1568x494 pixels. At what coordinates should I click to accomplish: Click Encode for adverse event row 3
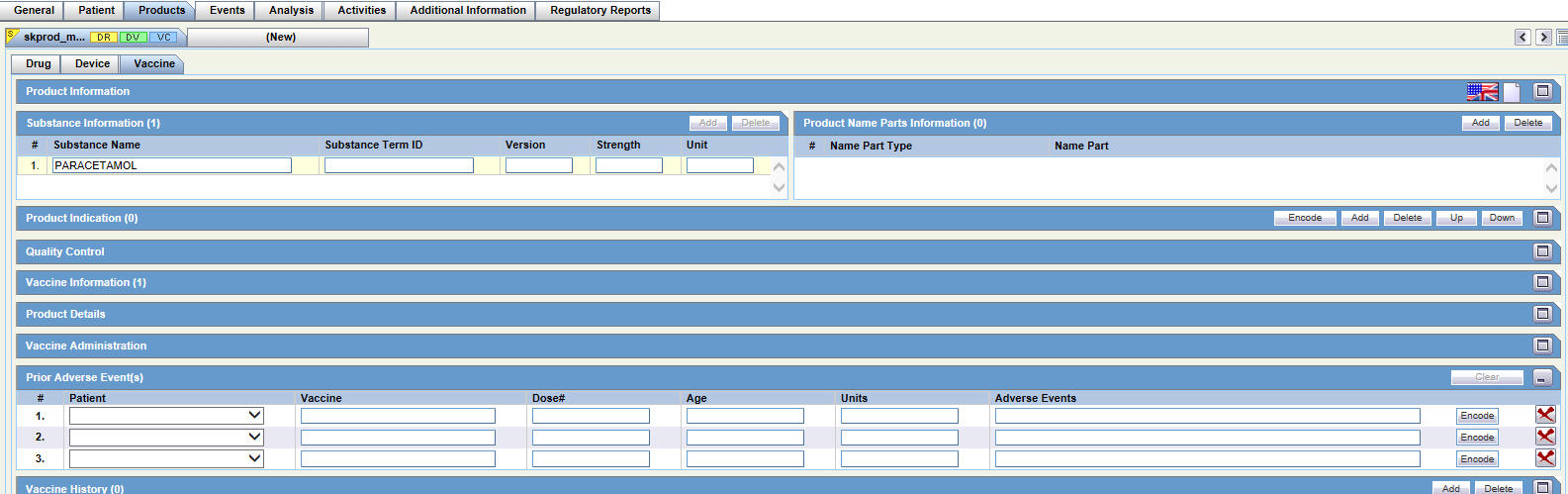[1477, 459]
